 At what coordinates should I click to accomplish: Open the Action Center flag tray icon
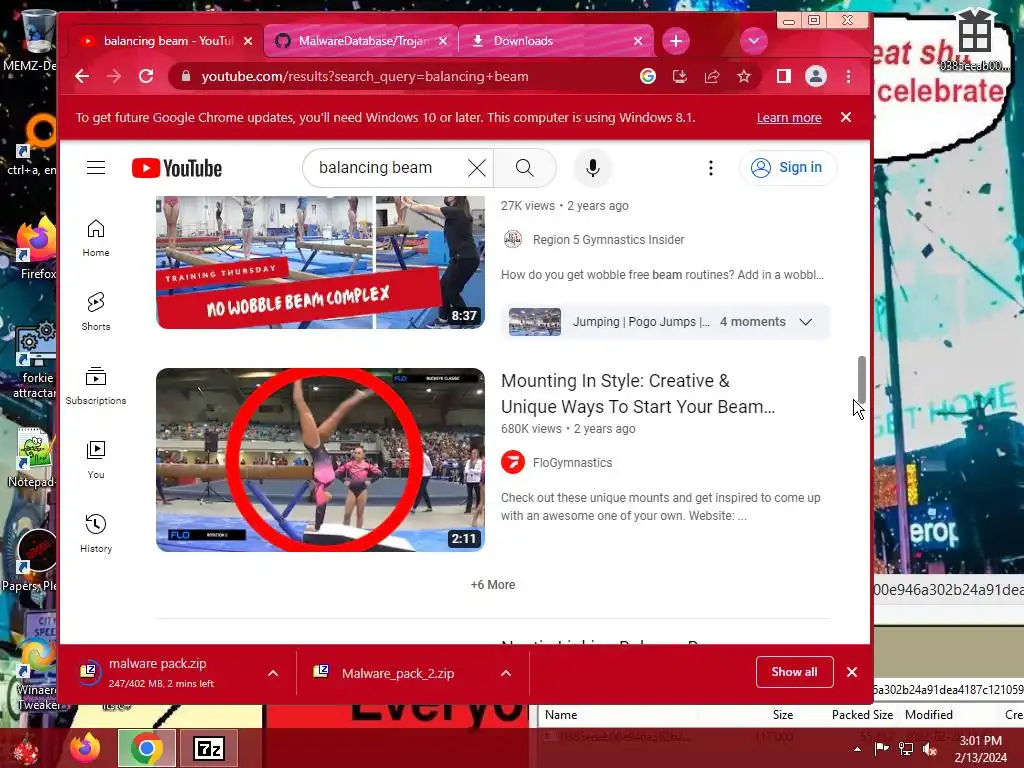pyautogui.click(x=882, y=749)
